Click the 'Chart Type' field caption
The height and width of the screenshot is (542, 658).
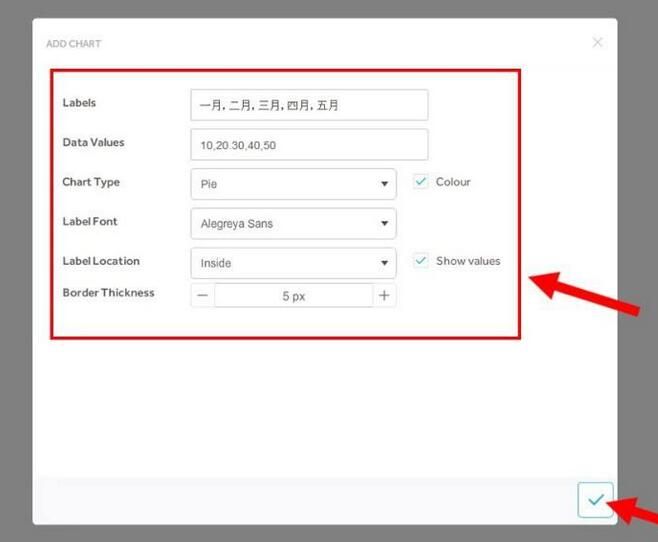click(91, 182)
